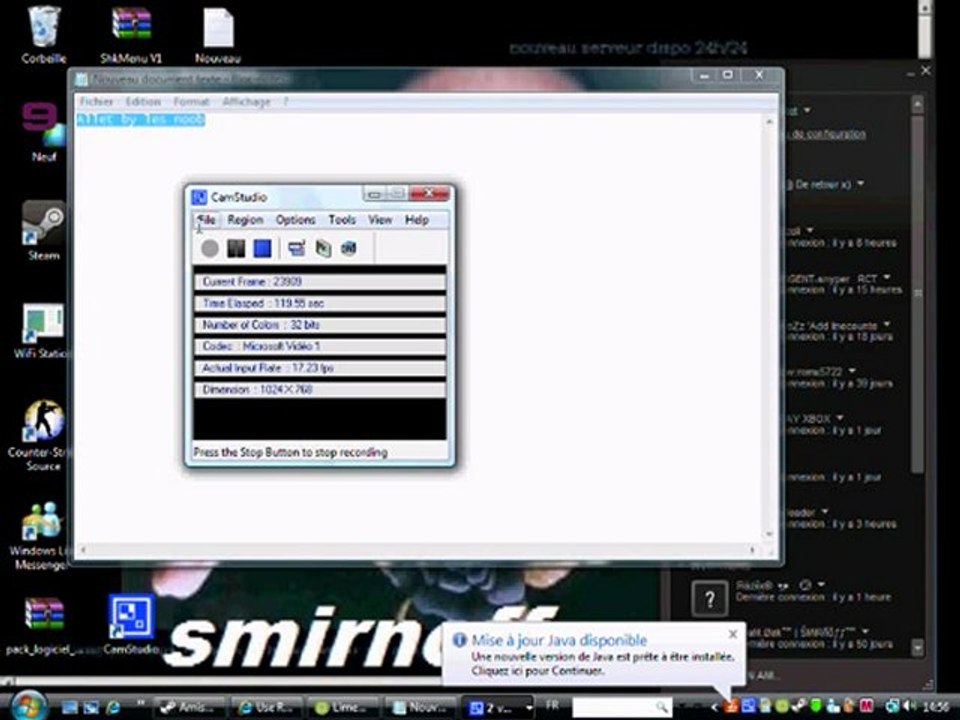Click the taskbar search box
This screenshot has height=720, width=960.
point(621,707)
